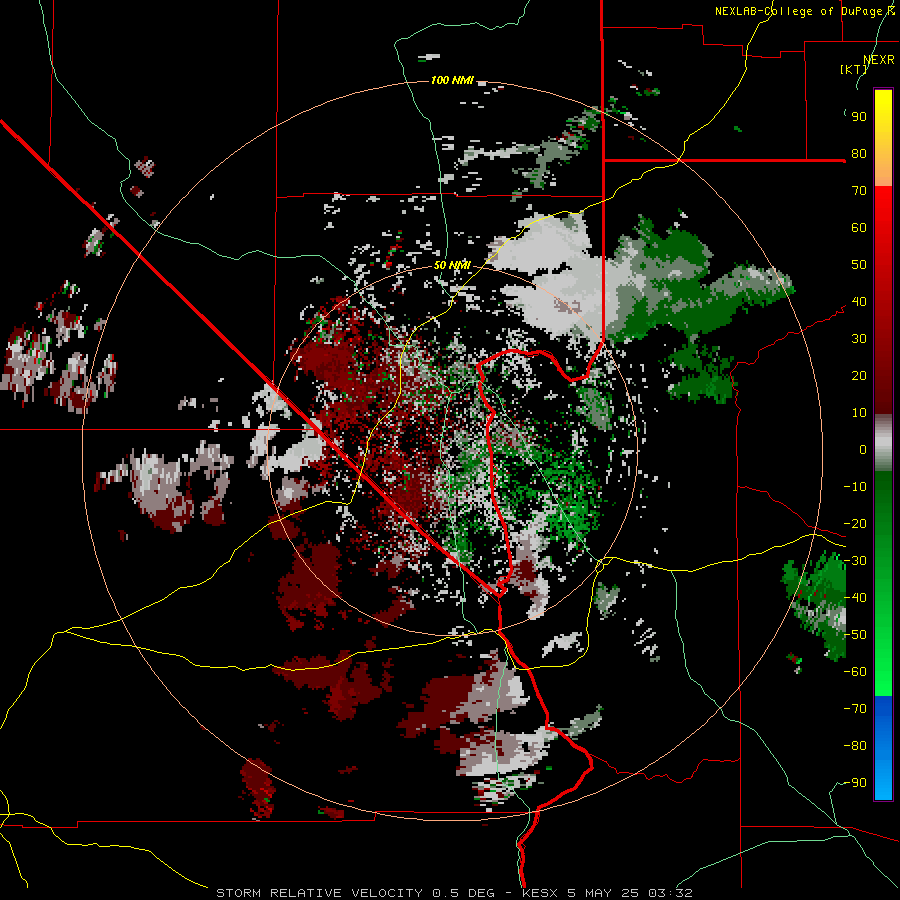Click the blue bottom segment of the color bar

point(883,748)
